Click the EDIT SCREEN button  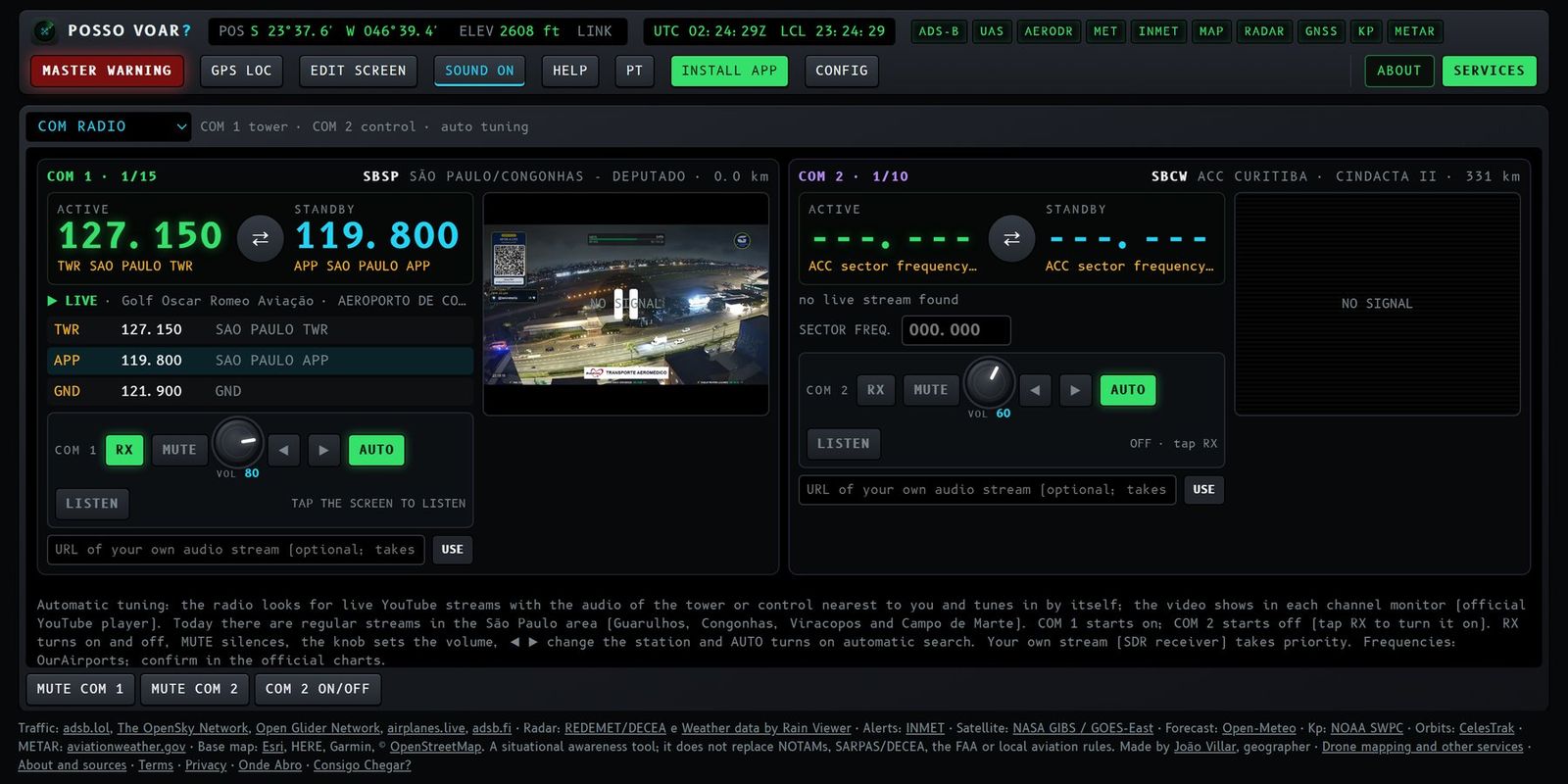tap(359, 71)
